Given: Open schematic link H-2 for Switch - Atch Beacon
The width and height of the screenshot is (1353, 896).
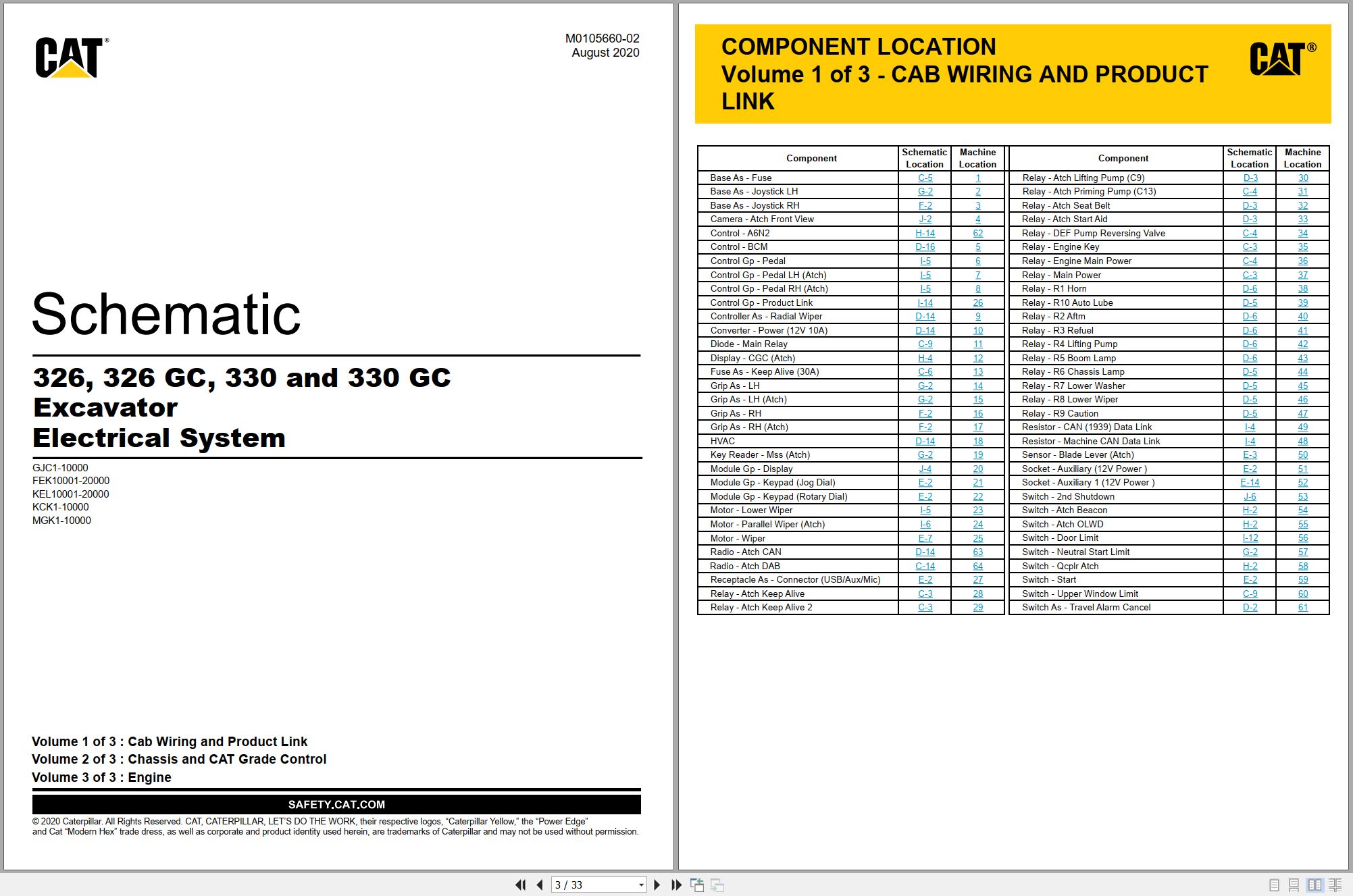Looking at the screenshot, I should [x=1250, y=510].
